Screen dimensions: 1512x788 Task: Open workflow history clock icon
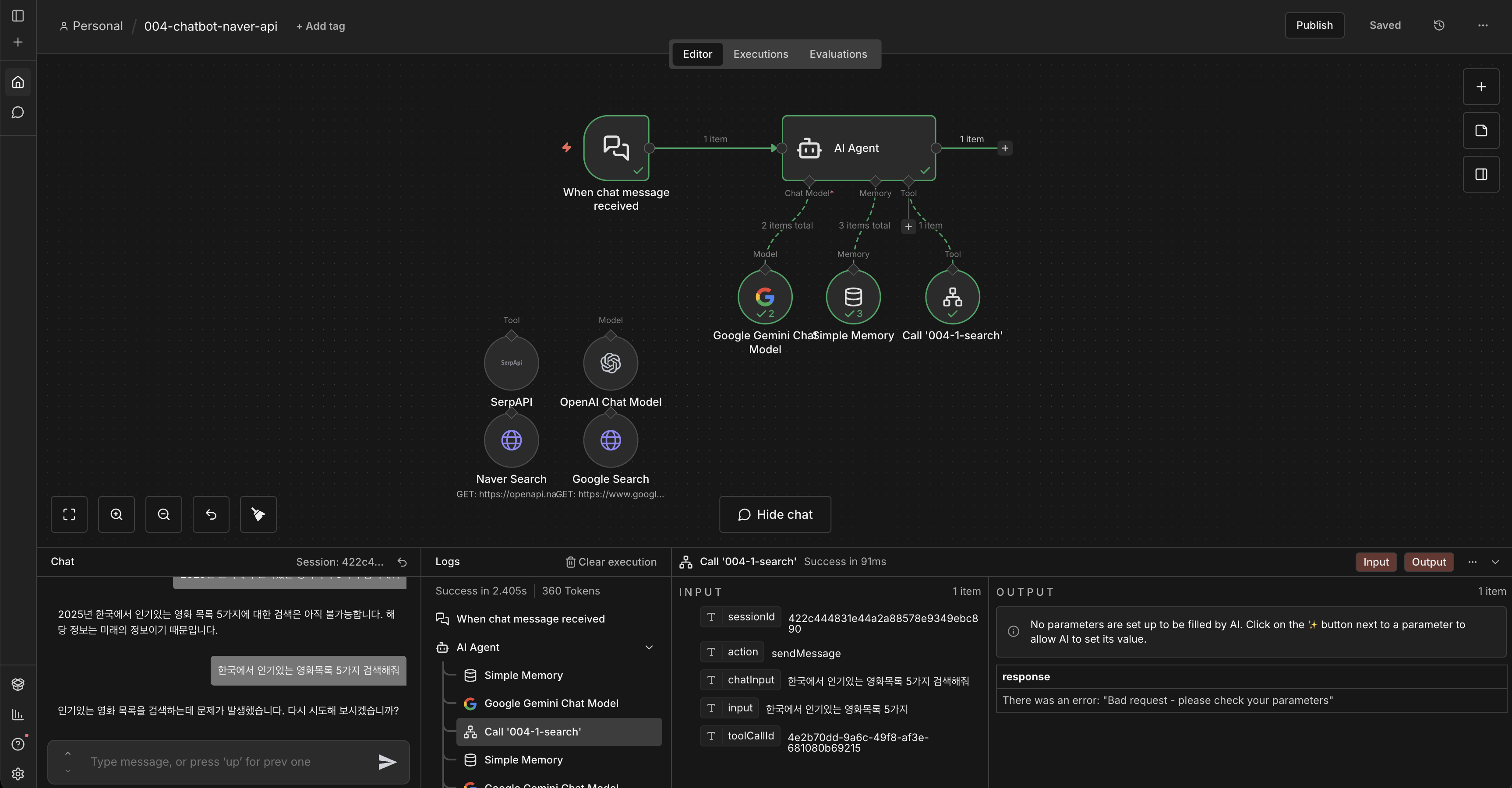coord(1438,25)
